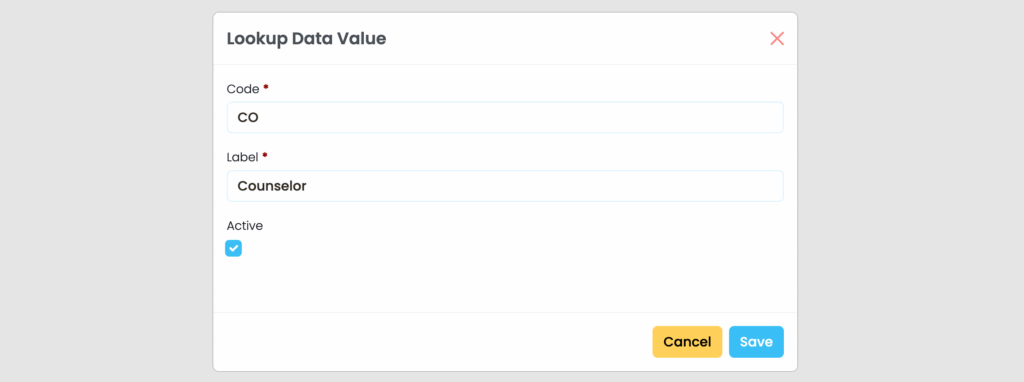Screen dimensions: 1024x382
Task: Cancel editing the lookup value
Action: (687, 342)
